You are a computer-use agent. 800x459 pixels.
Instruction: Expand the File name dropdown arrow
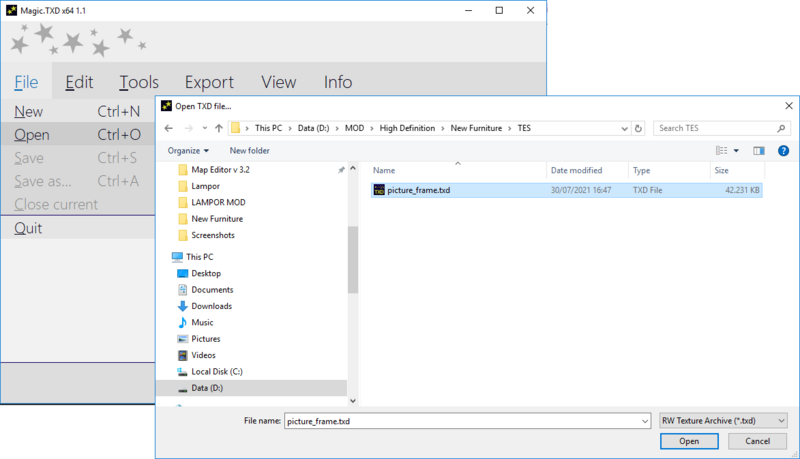point(645,421)
